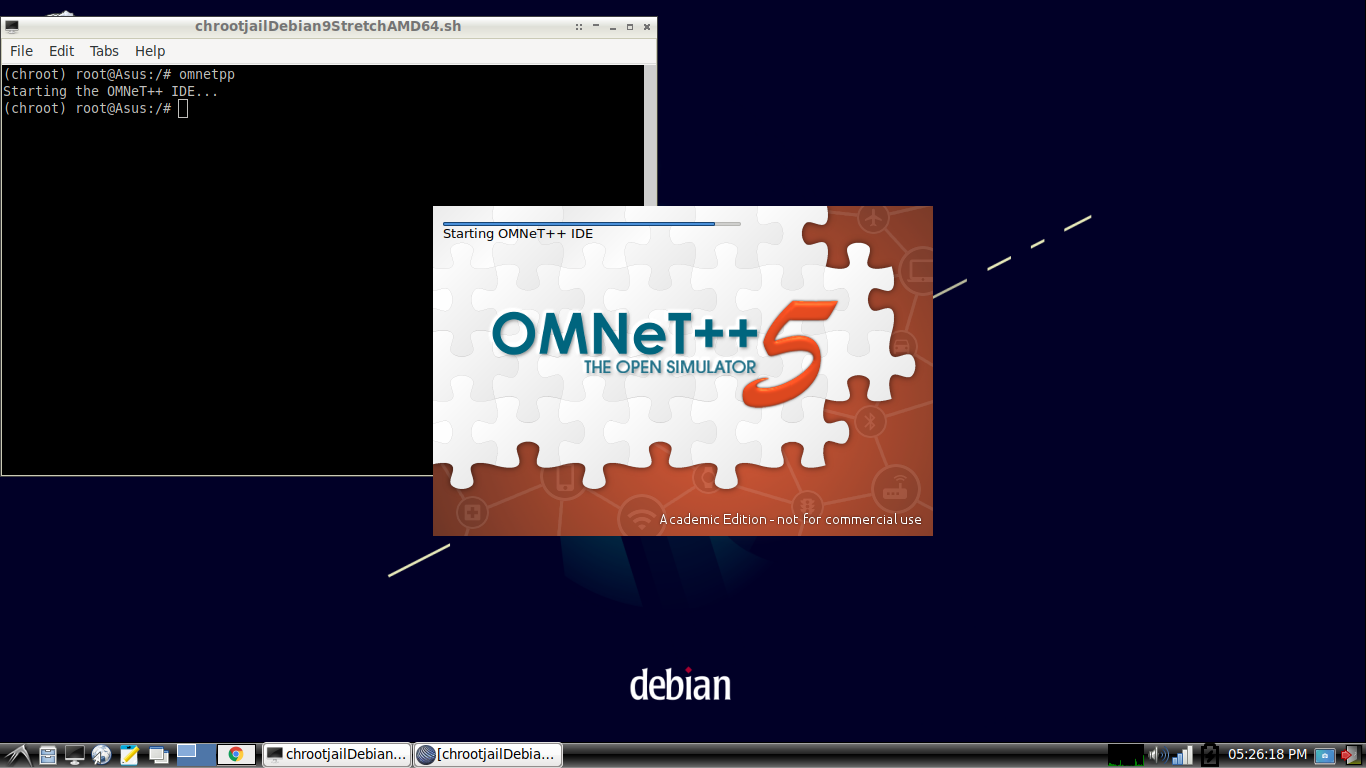Click the logout exit door icon
The height and width of the screenshot is (768, 1366).
[x=1352, y=755]
